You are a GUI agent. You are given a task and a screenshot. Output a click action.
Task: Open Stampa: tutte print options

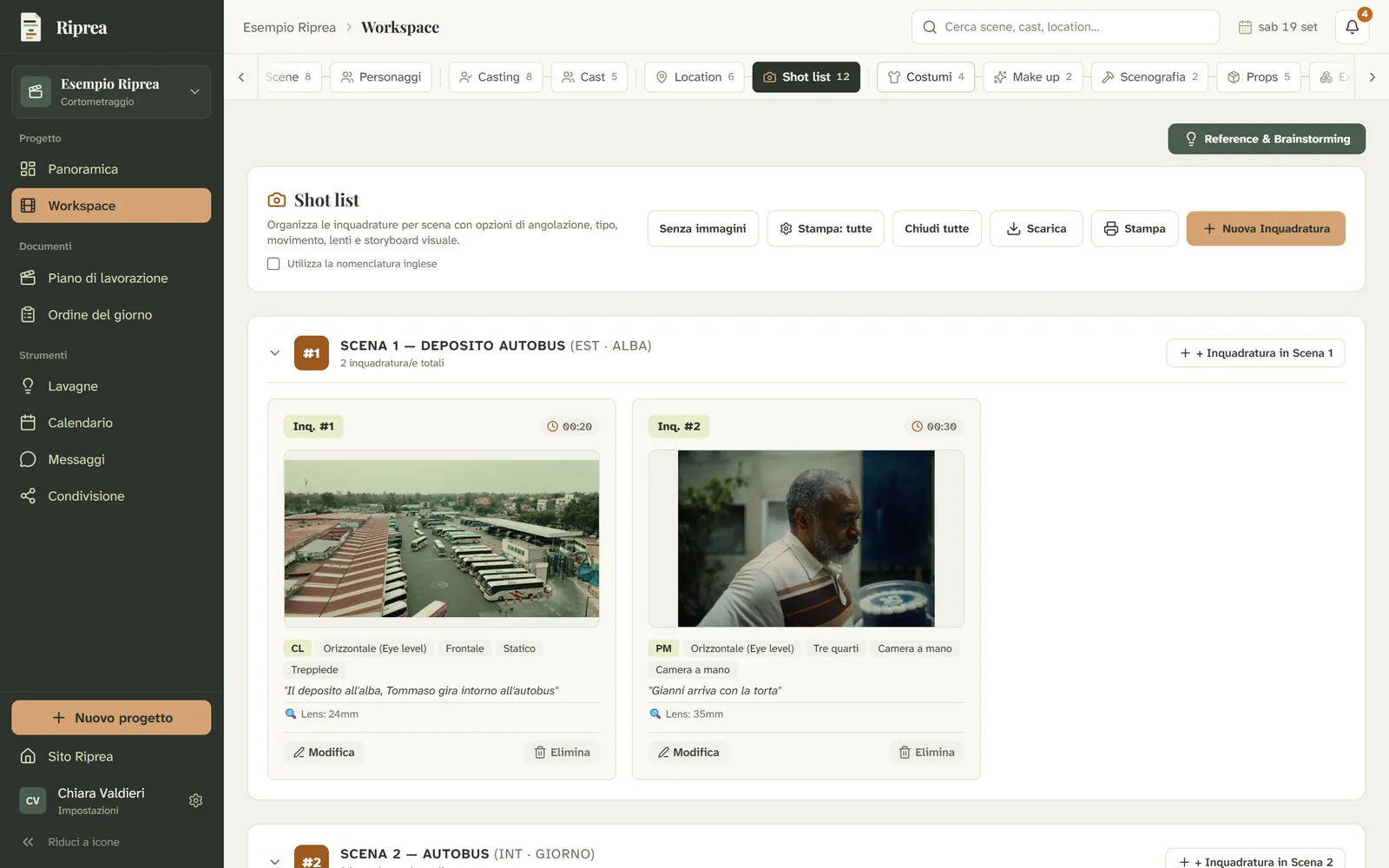[x=826, y=228]
